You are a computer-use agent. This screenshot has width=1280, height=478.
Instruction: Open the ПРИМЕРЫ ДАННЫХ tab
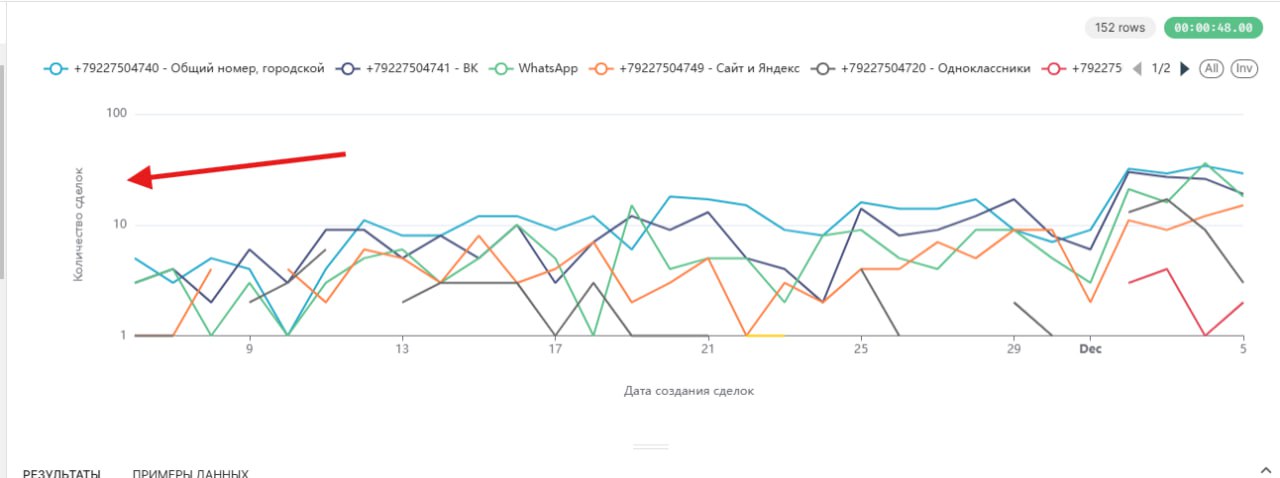coord(191,472)
